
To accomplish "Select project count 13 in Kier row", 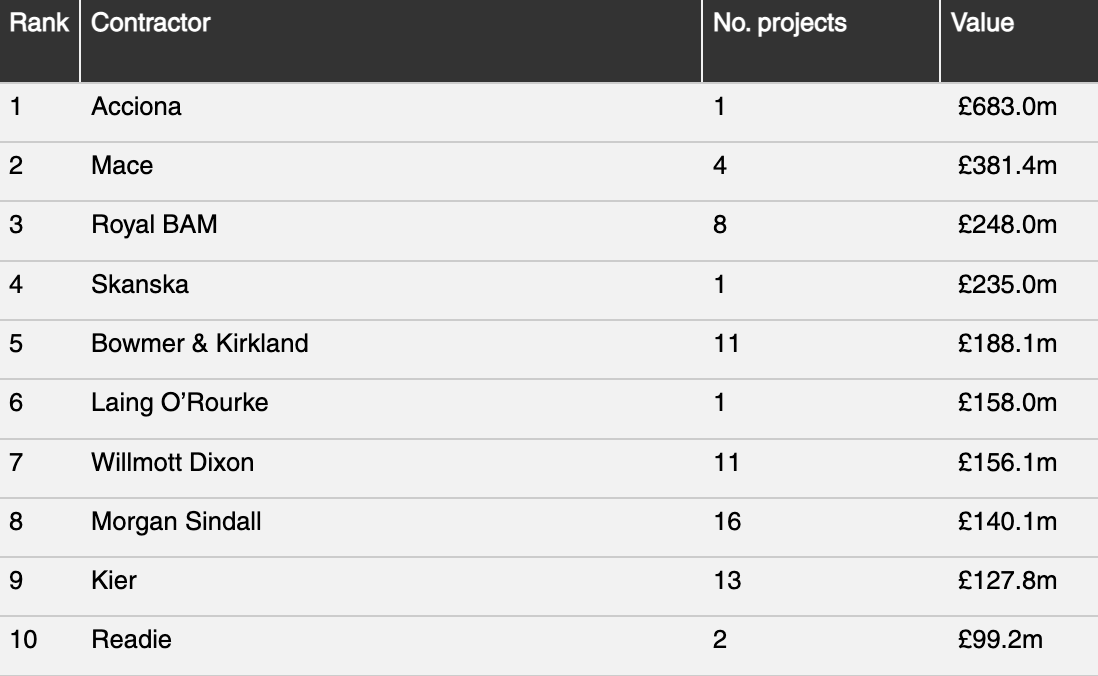I will point(727,580).
